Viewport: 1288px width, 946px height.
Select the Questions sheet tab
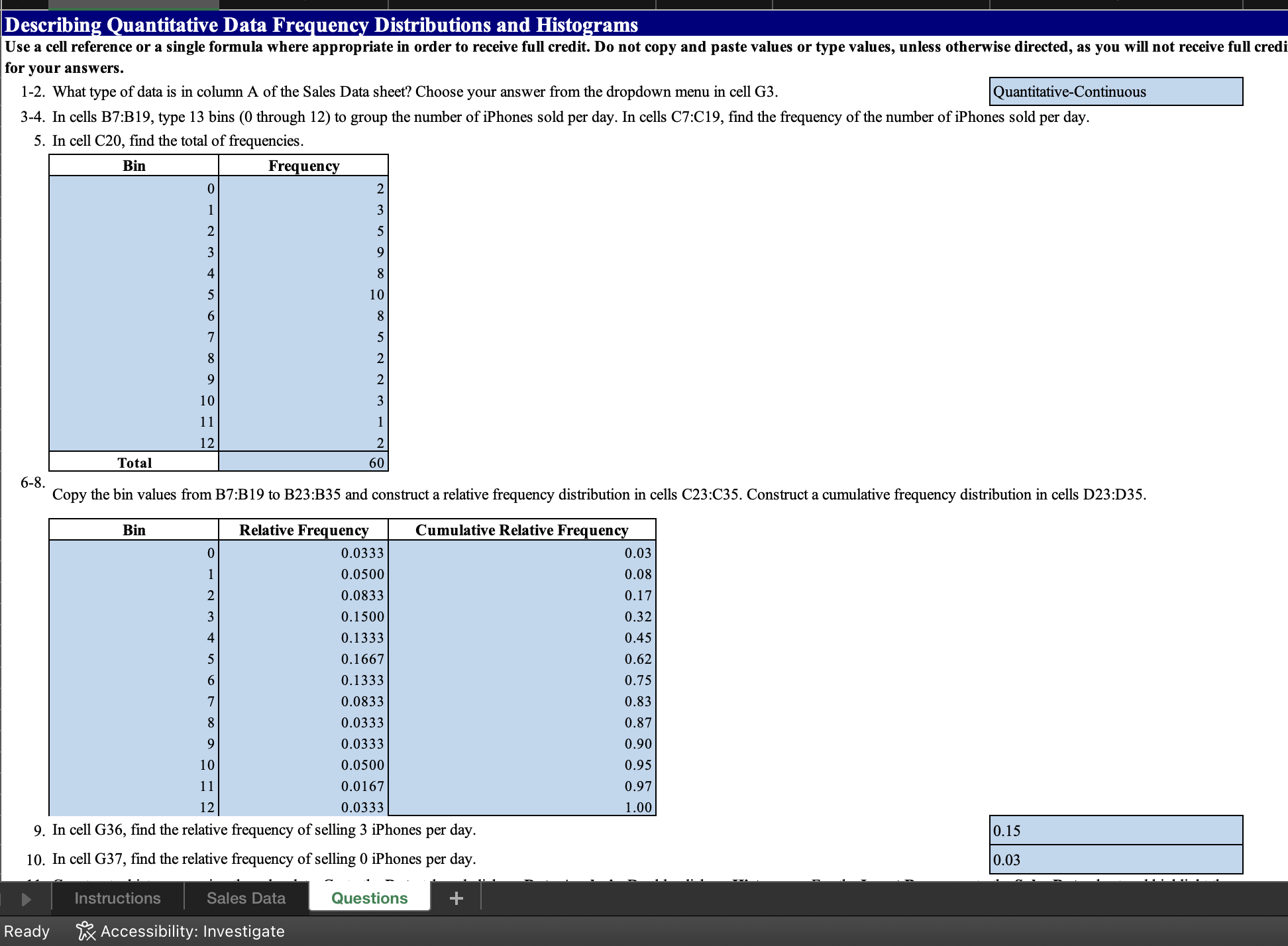[369, 898]
